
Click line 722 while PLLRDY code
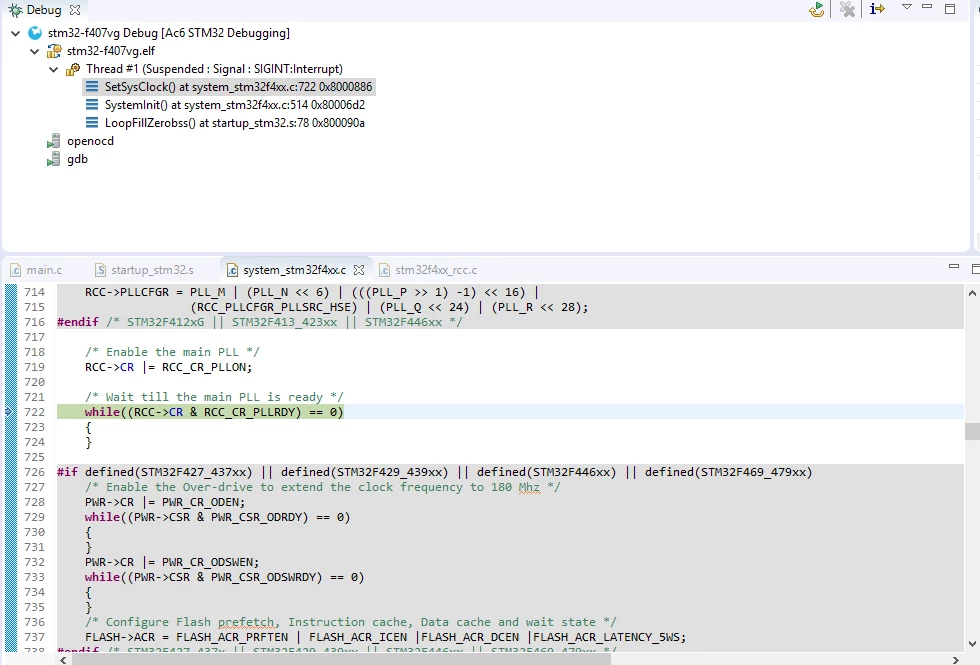(x=214, y=412)
